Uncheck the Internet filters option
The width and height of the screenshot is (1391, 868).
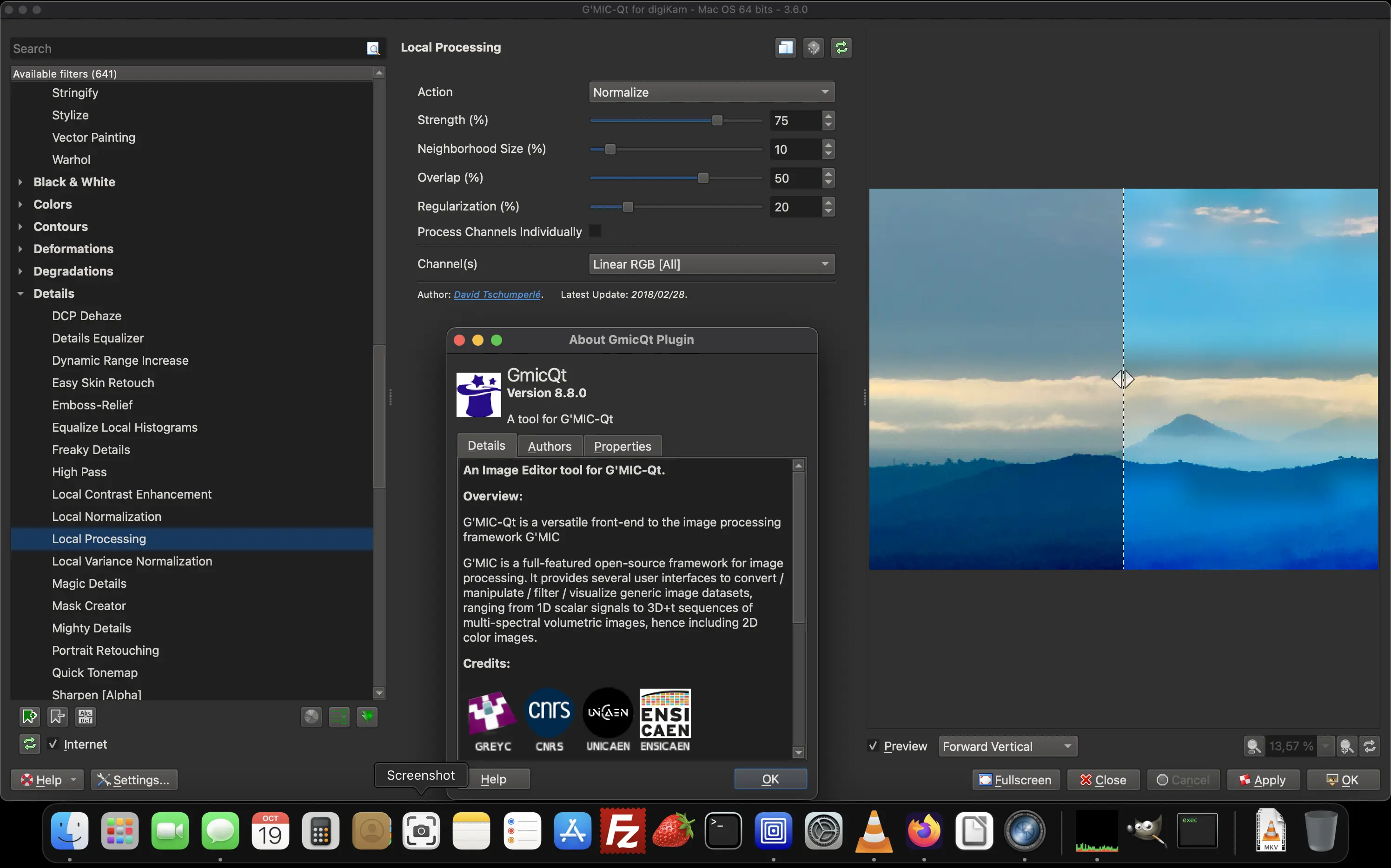[53, 743]
